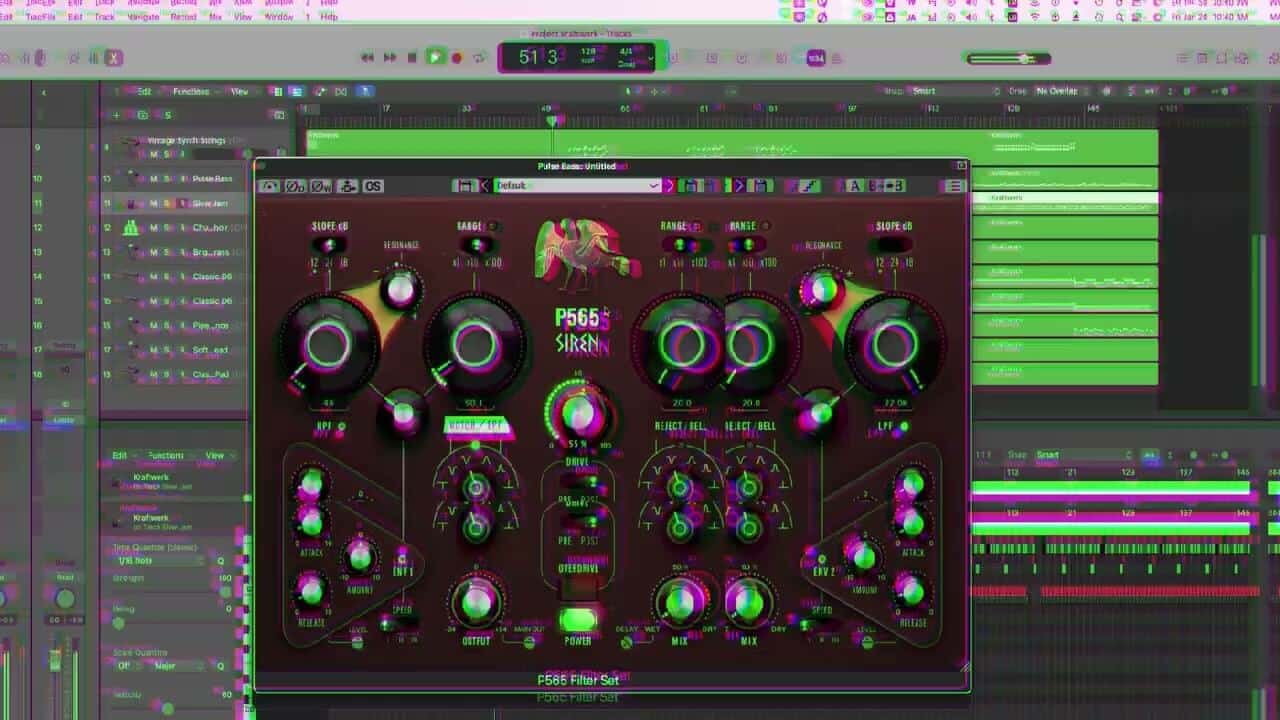Copy state with B to B button
Image resolution: width=1280 pixels, height=720 pixels.
coord(886,186)
